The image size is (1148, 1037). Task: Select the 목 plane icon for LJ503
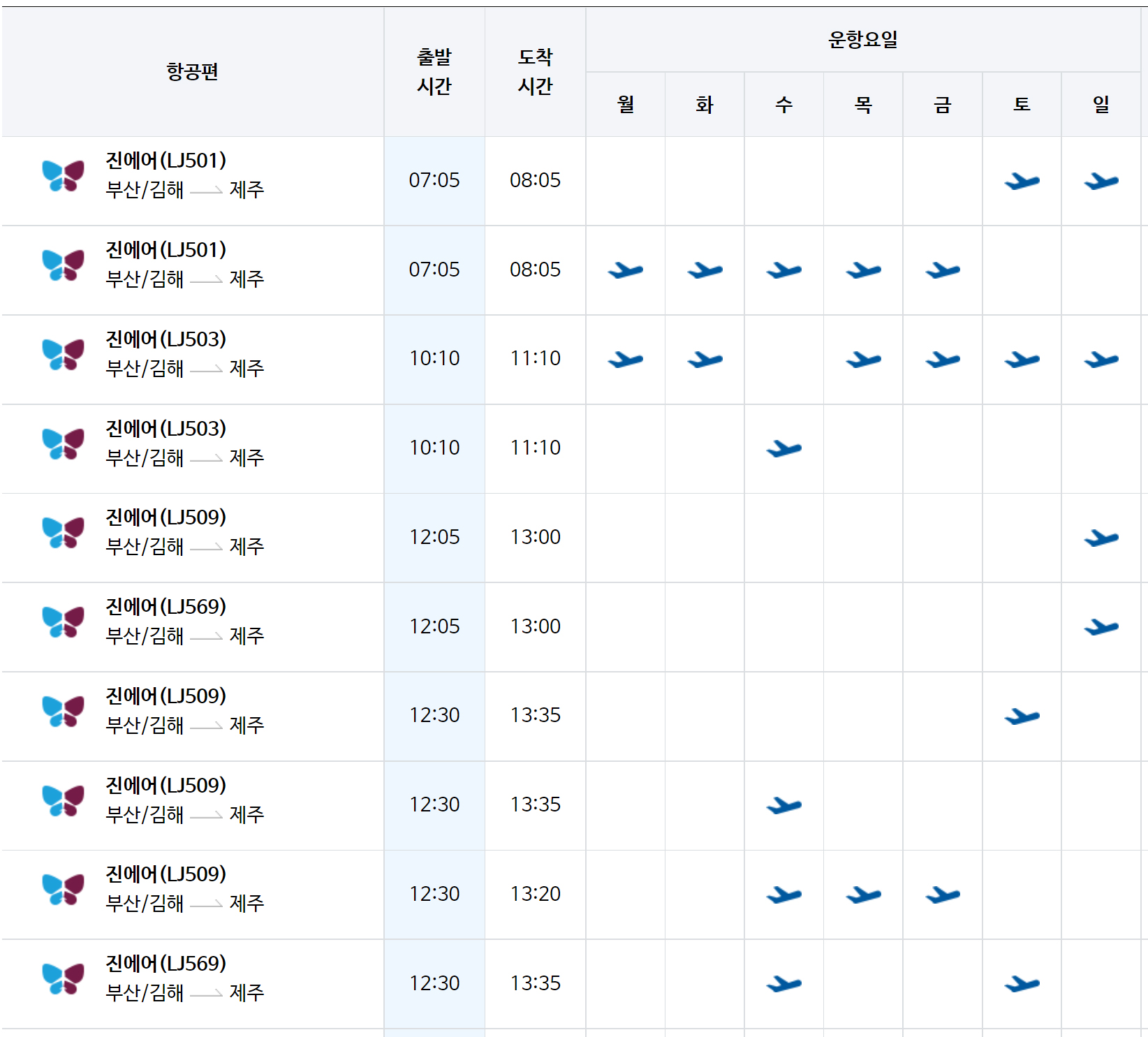pos(863,360)
